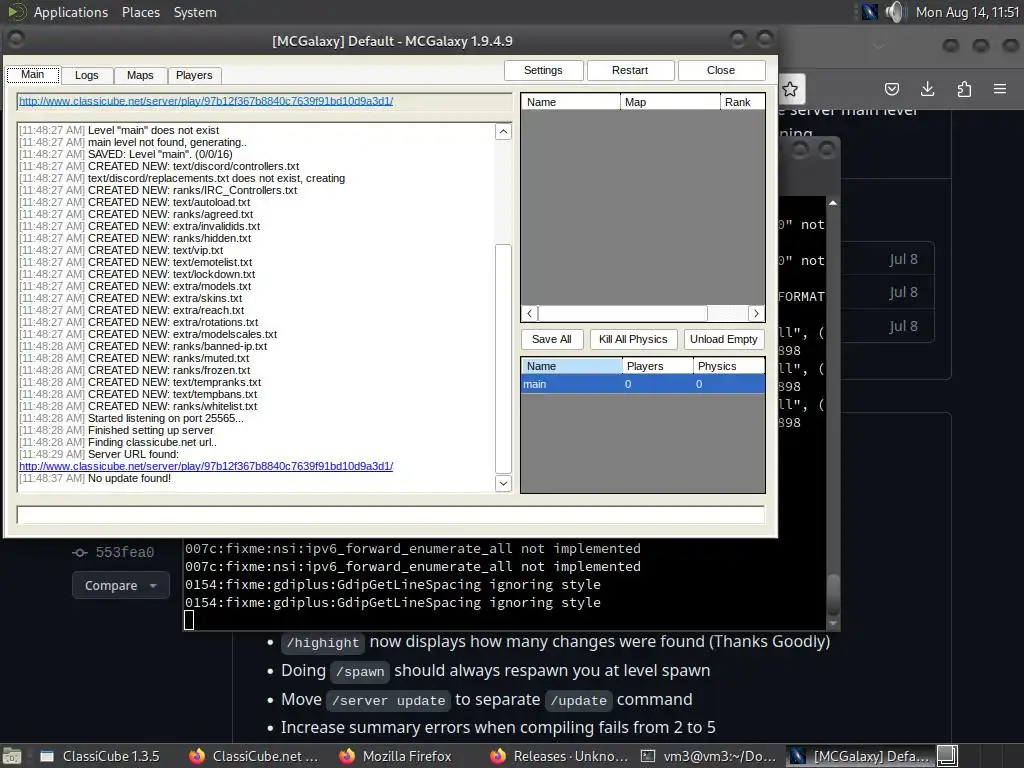This screenshot has height=768, width=1024.
Task: Sort levels by Name column header
Action: click(x=571, y=366)
